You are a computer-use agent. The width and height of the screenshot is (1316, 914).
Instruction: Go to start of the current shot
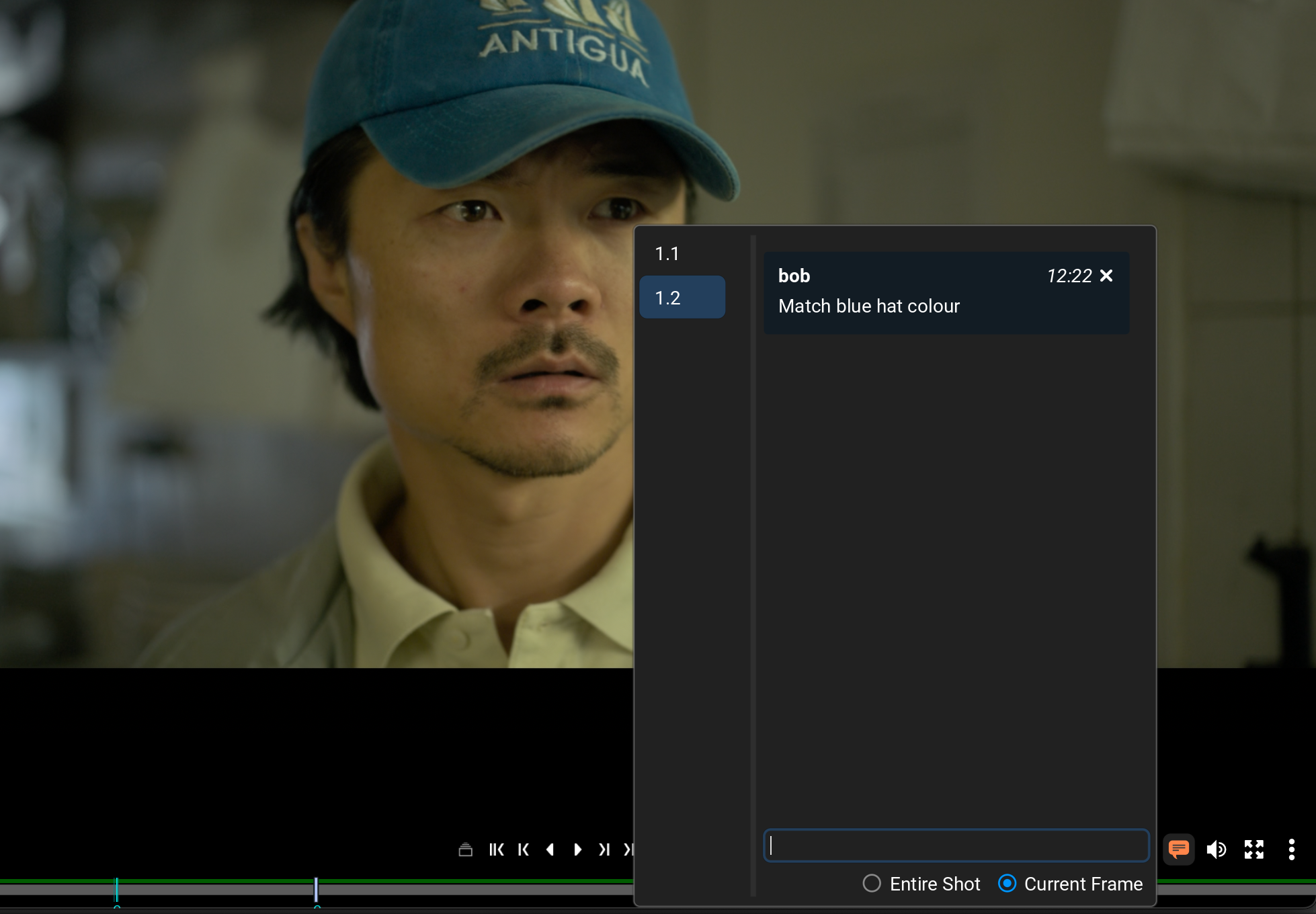coord(524,850)
